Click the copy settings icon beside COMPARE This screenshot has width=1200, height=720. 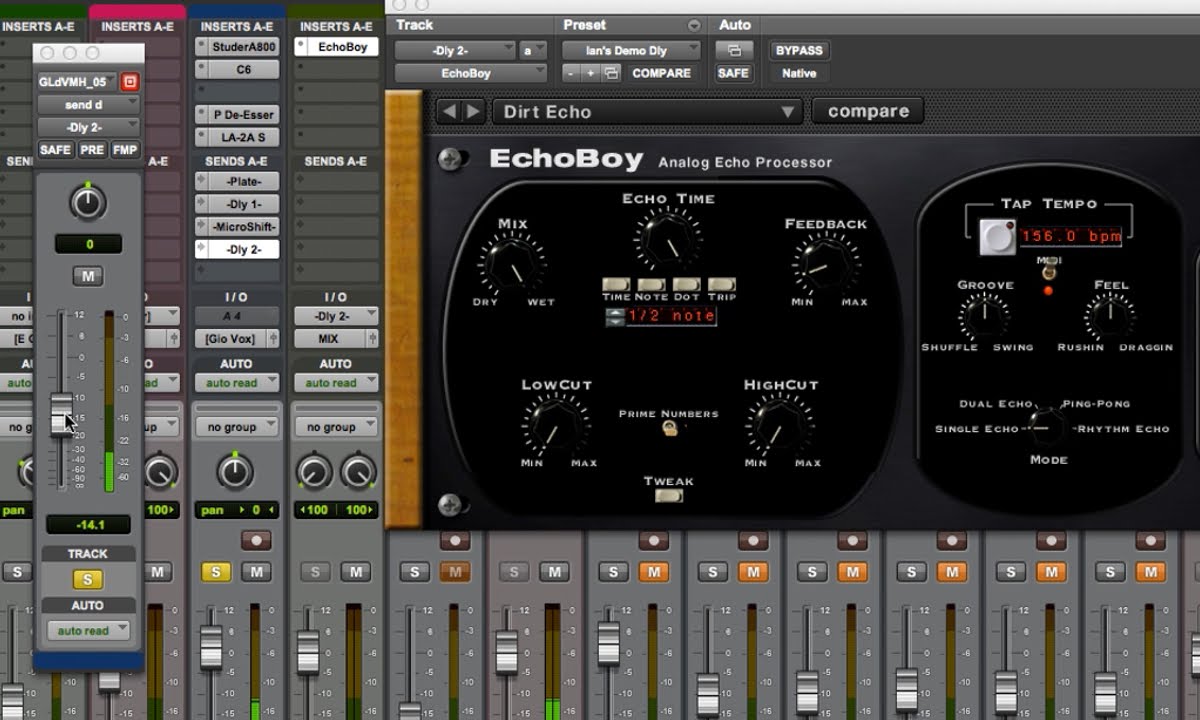click(612, 73)
